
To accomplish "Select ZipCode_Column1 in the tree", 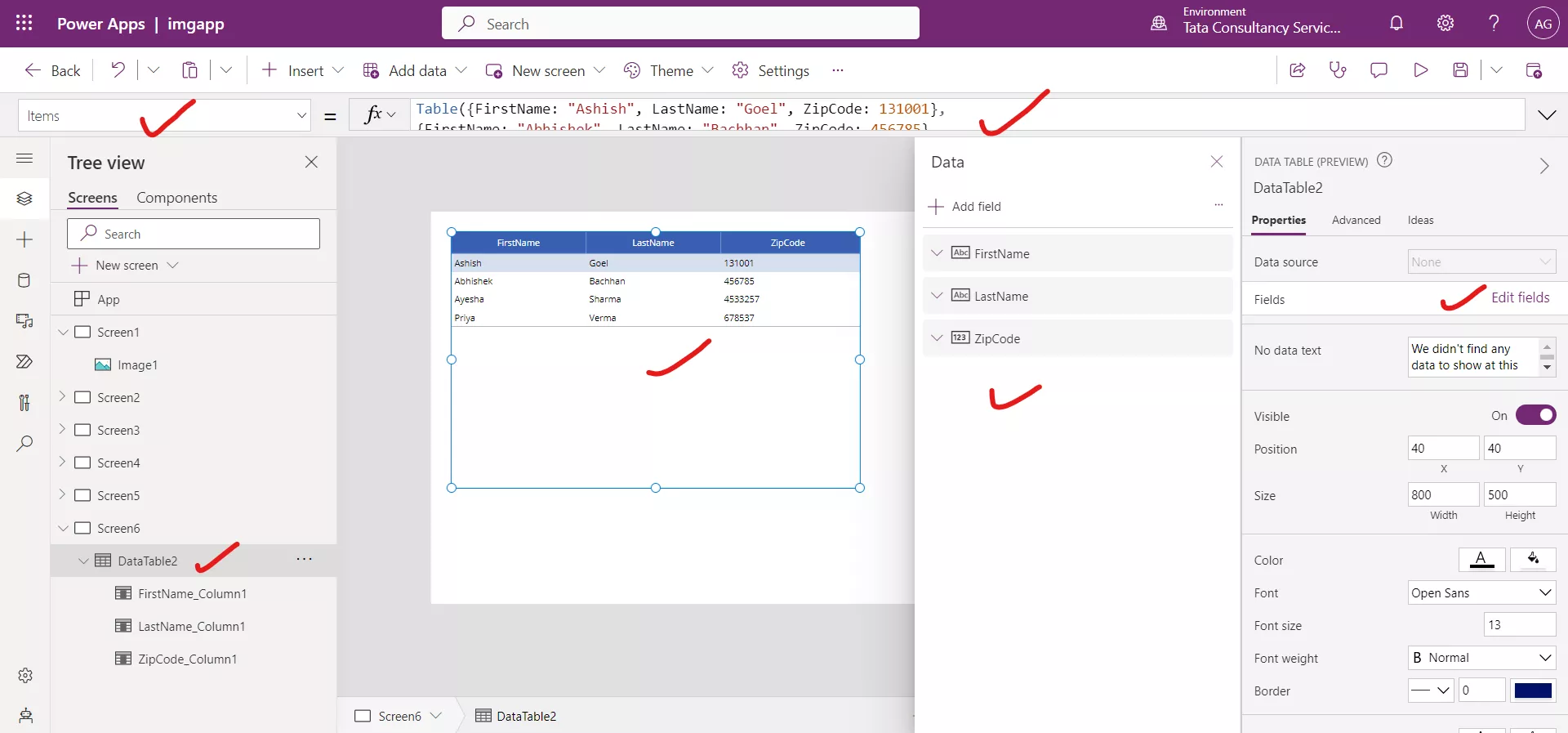I will coord(187,659).
